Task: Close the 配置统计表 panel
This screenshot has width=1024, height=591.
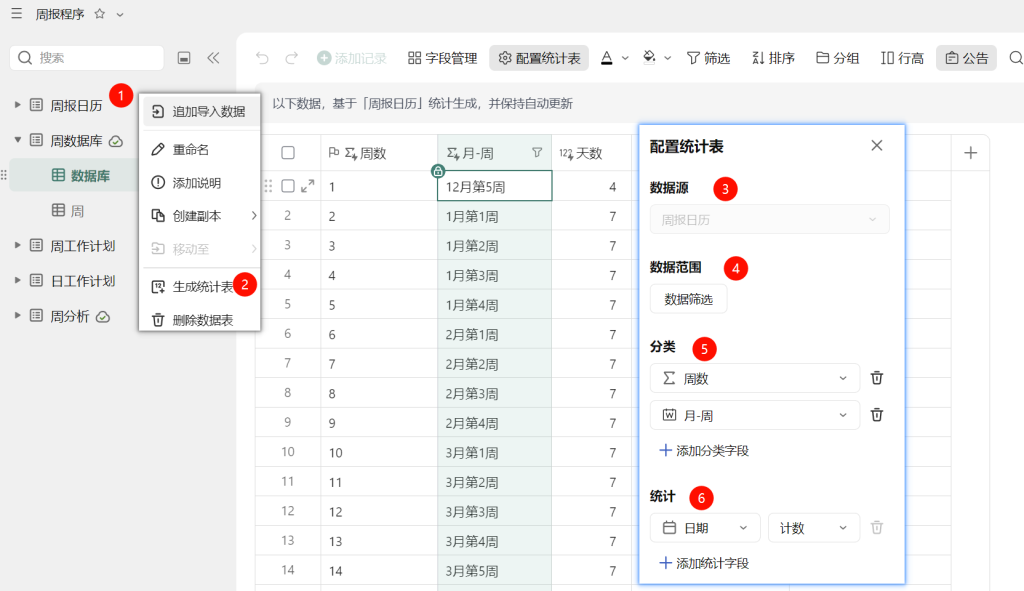Action: click(x=876, y=146)
